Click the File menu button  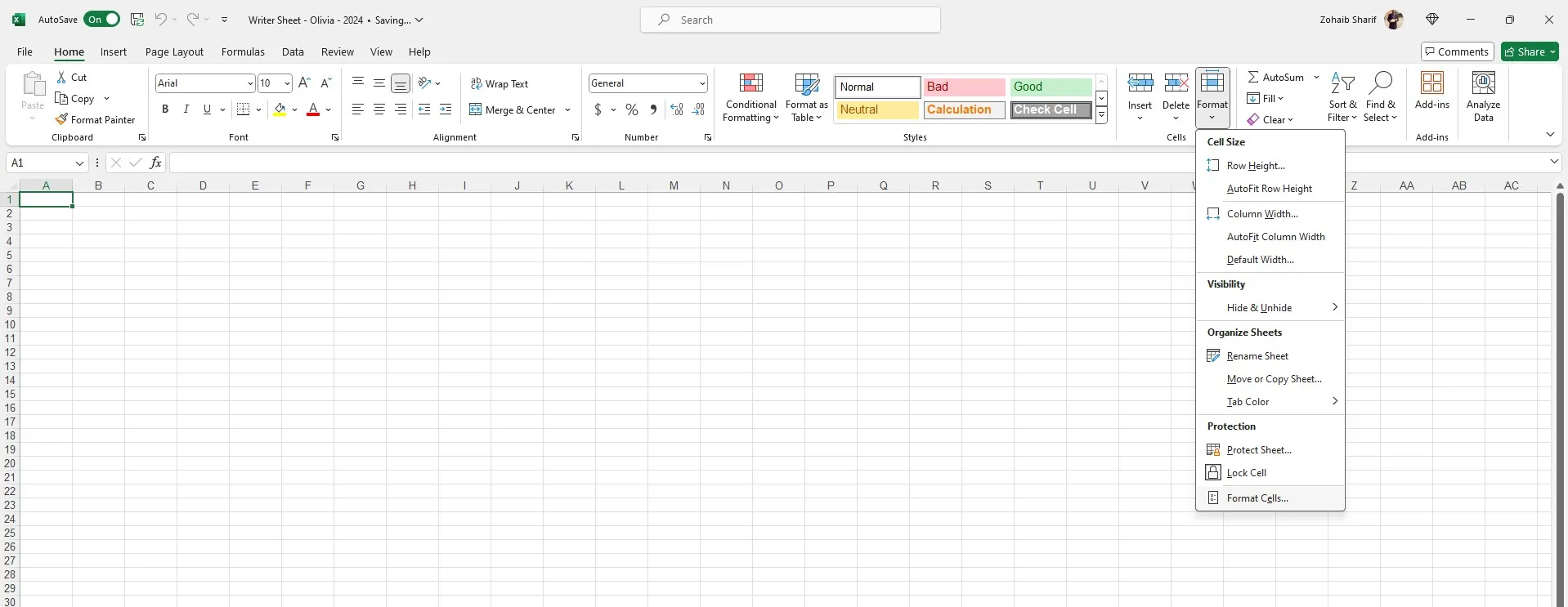[x=25, y=51]
